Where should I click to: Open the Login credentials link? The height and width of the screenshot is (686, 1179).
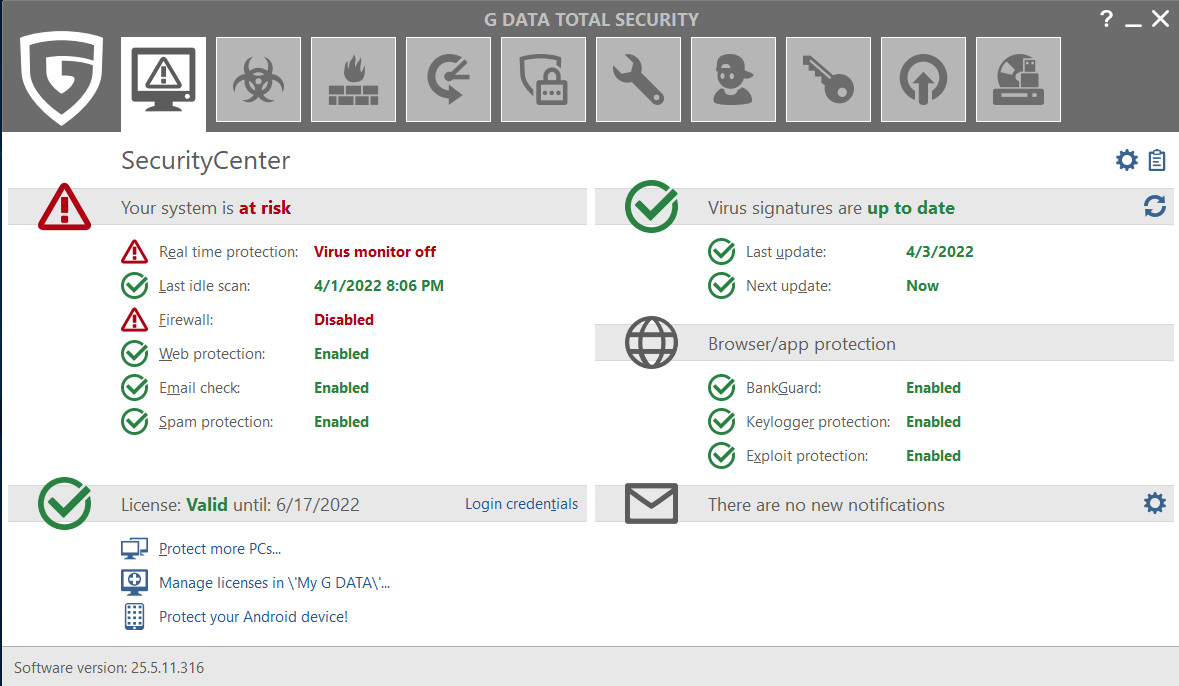521,504
